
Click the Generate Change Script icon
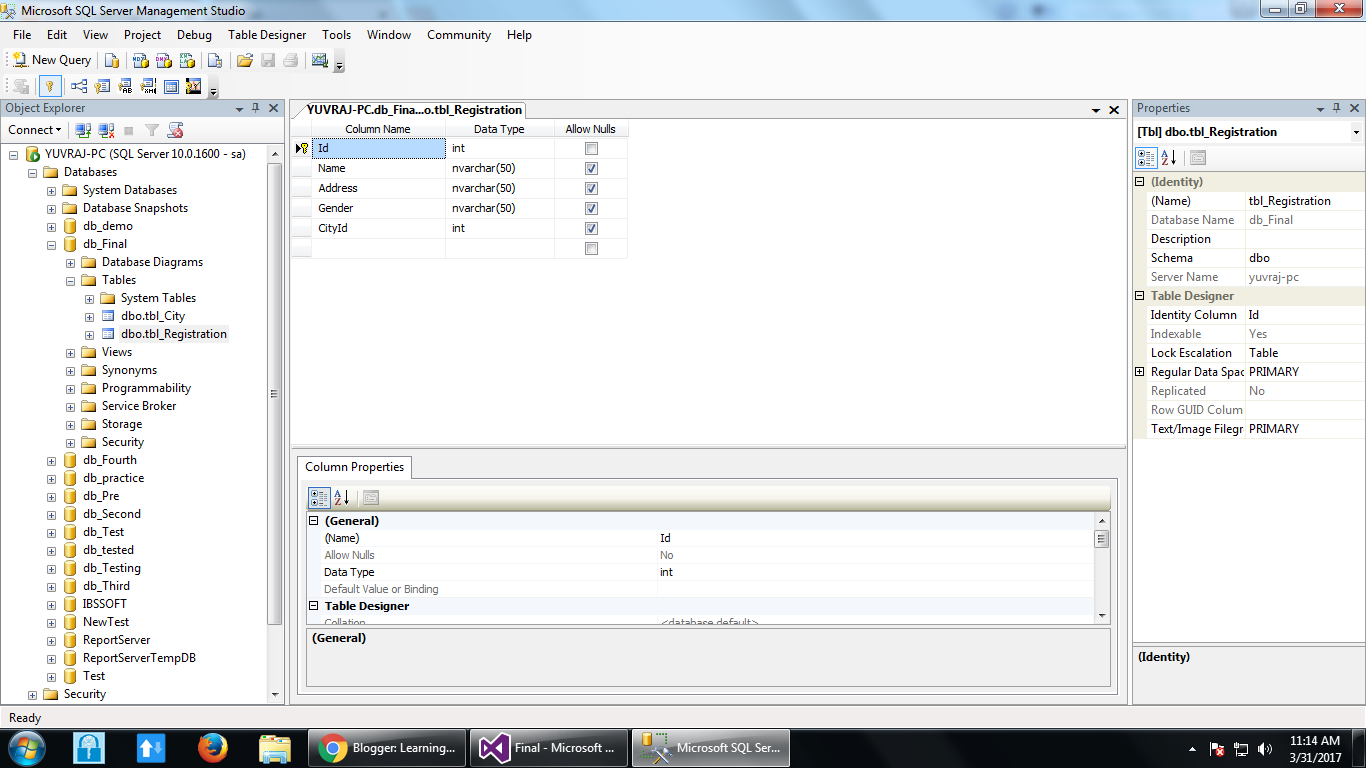coord(22,86)
